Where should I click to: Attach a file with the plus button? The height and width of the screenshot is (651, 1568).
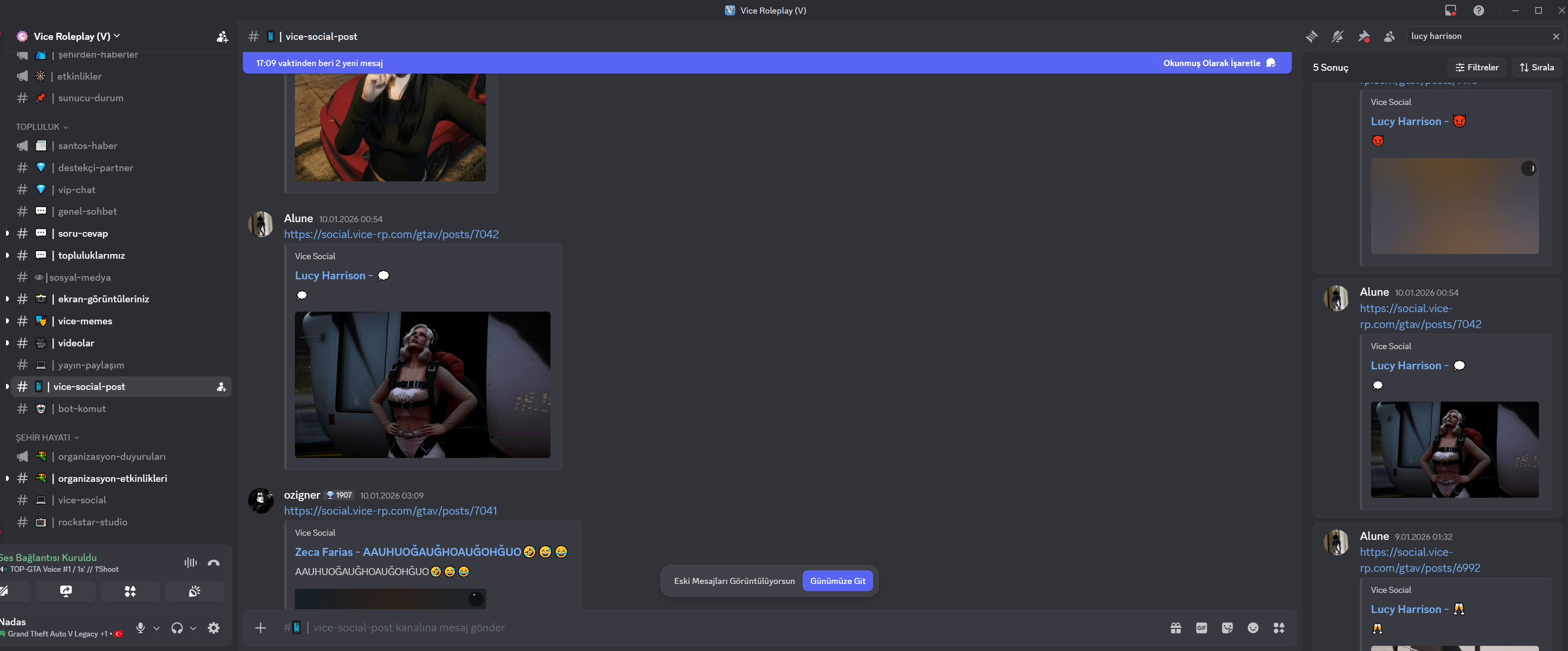[261, 628]
